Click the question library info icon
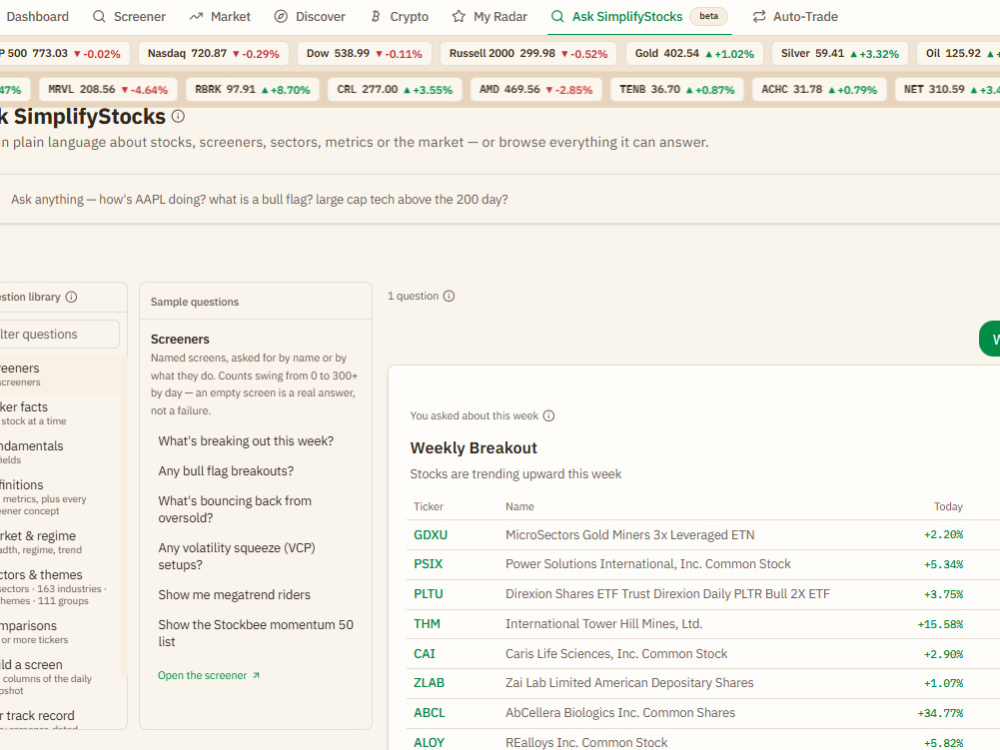Viewport: 1000px width, 750px height. pos(71,297)
